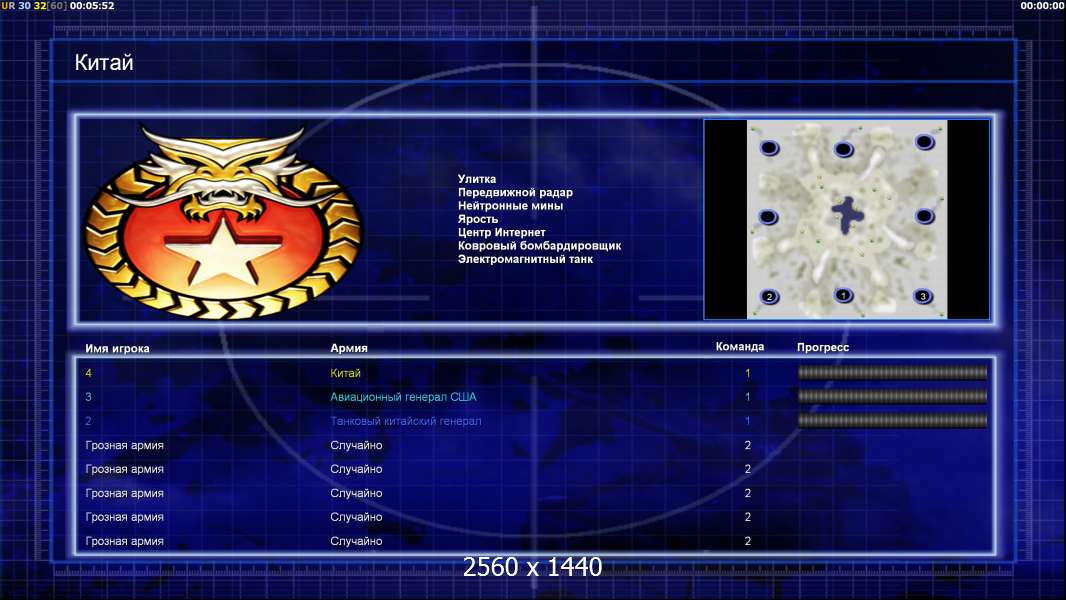Image resolution: width=1066 pixels, height=600 pixels.
Task: Click the Прогресс column header
Action: pos(823,347)
